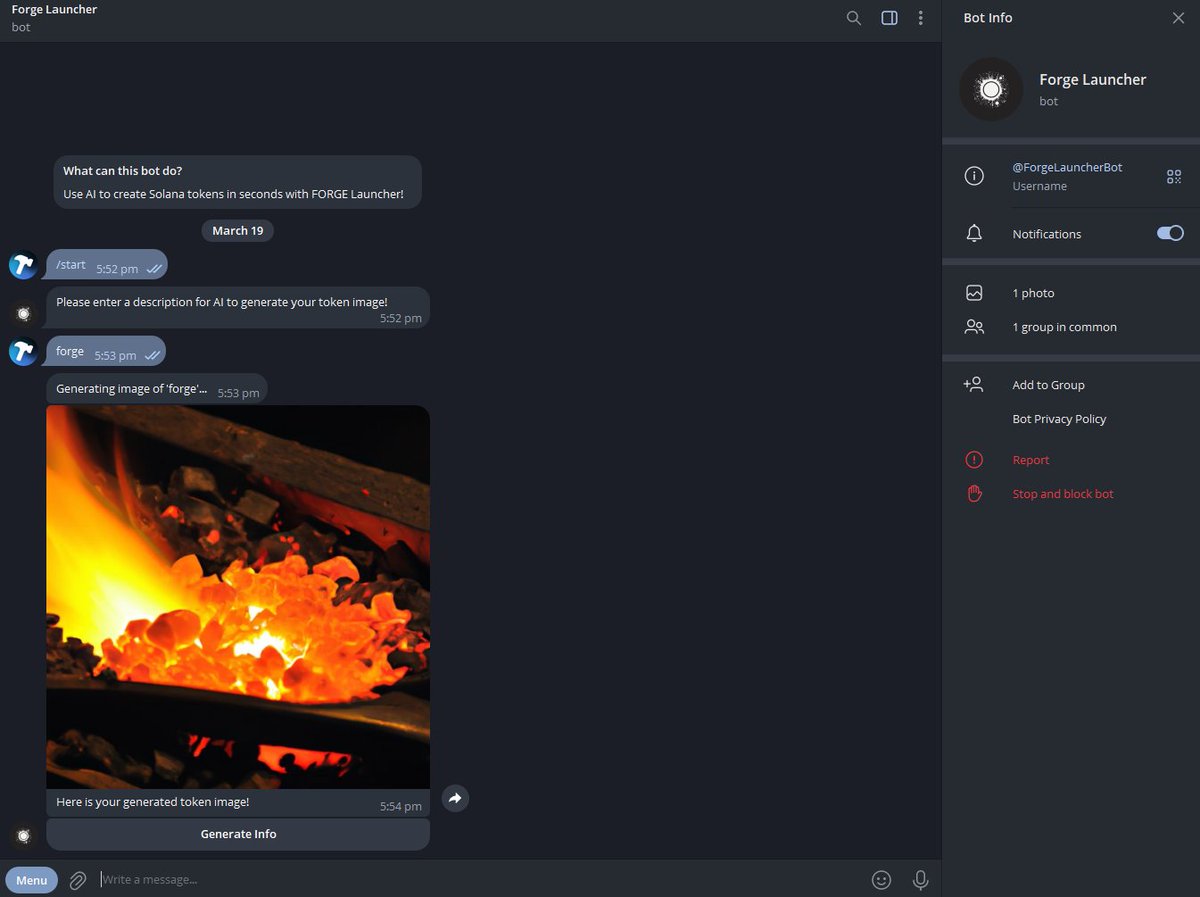1200x897 pixels.
Task: Click the add-person icon beside Add to Group
Action: pyautogui.click(x=974, y=384)
